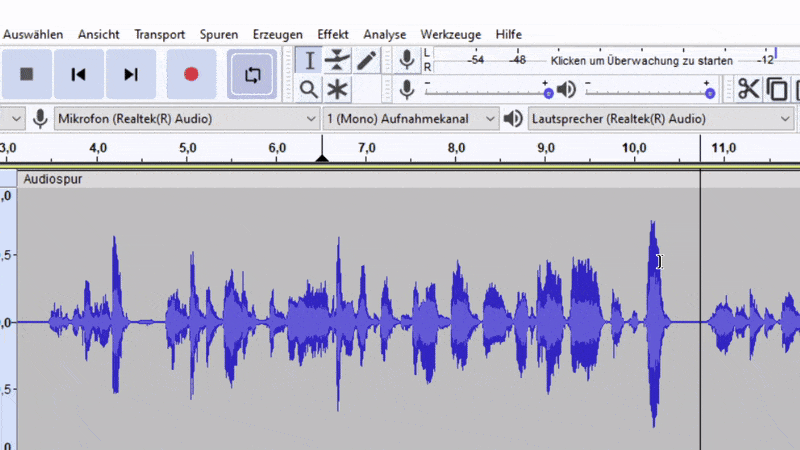This screenshot has width=800, height=450.
Task: Click the record meter microphone icon
Action: (x=407, y=60)
